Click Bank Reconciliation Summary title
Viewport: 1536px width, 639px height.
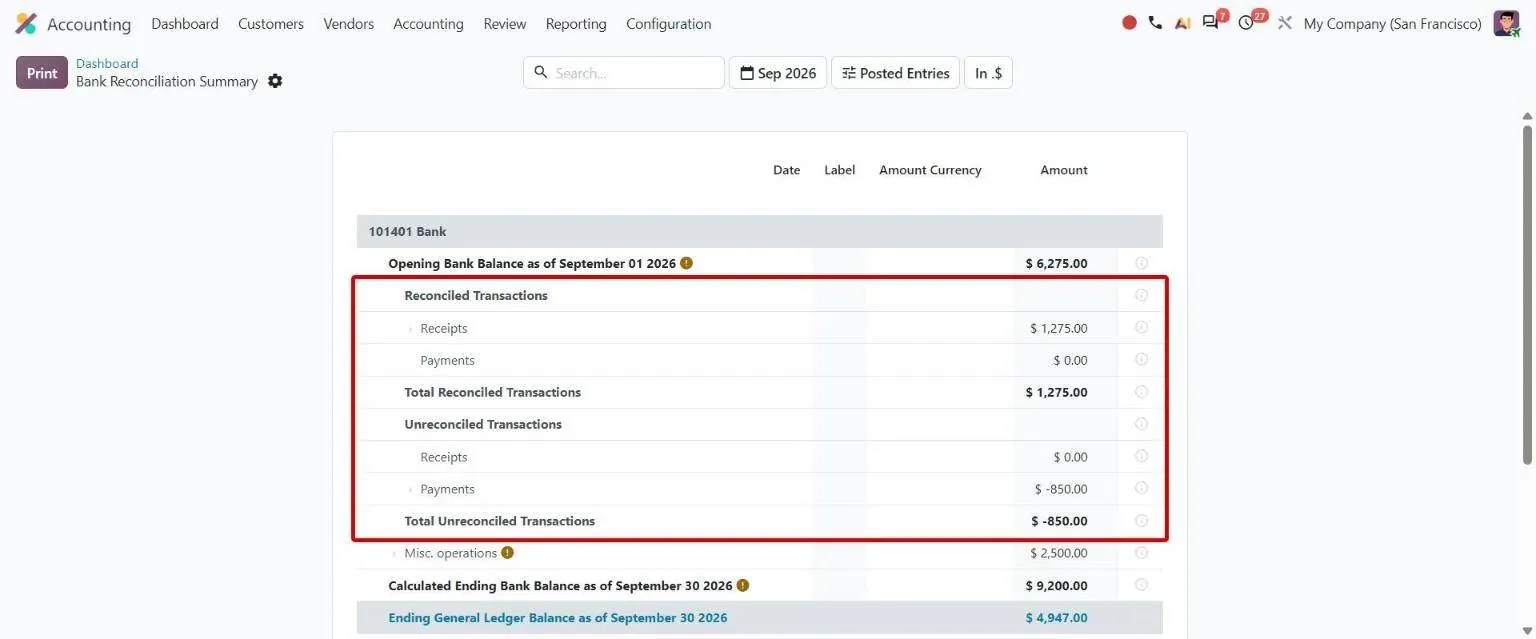167,82
